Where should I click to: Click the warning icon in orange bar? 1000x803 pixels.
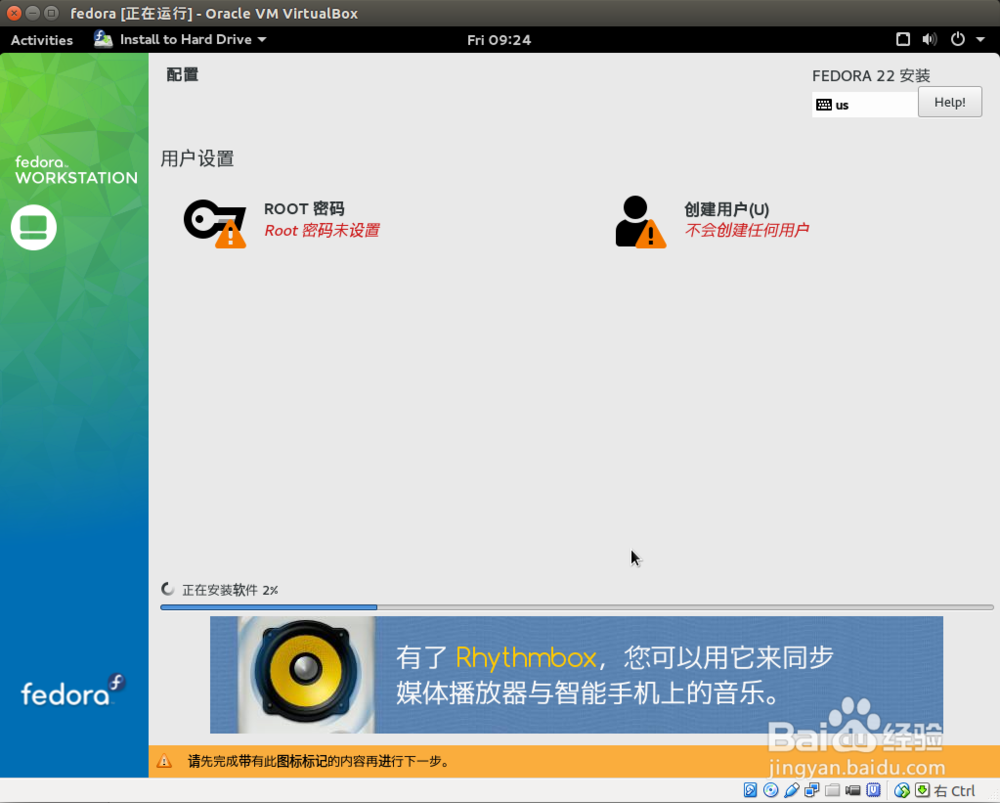click(x=165, y=761)
